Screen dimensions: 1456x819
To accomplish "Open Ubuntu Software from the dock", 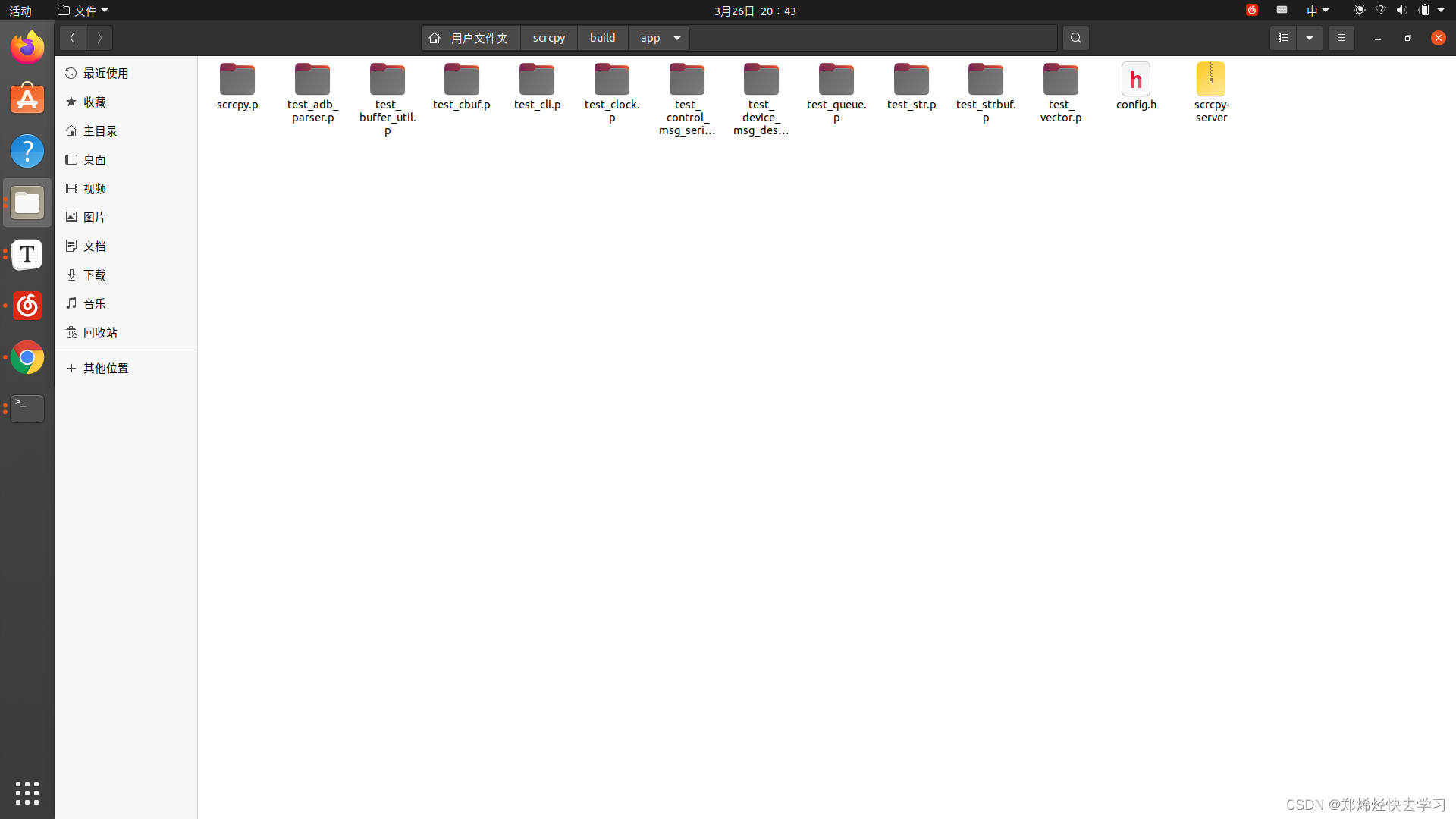I will [x=27, y=99].
